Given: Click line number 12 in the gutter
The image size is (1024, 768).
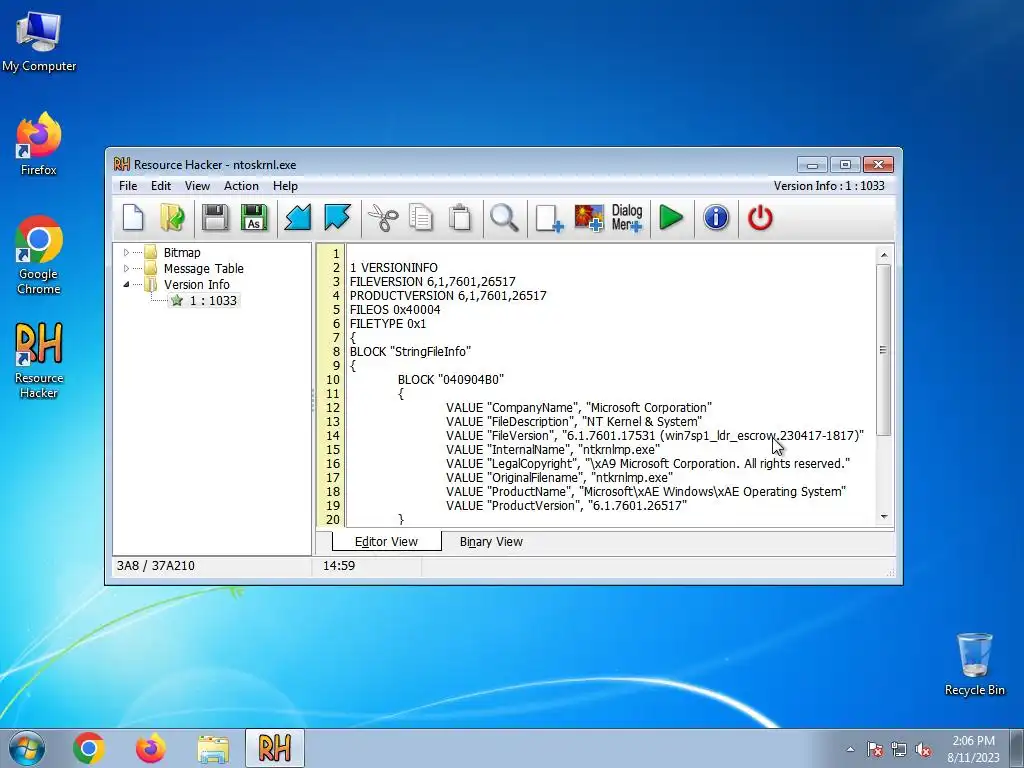Looking at the screenshot, I should pos(333,408).
